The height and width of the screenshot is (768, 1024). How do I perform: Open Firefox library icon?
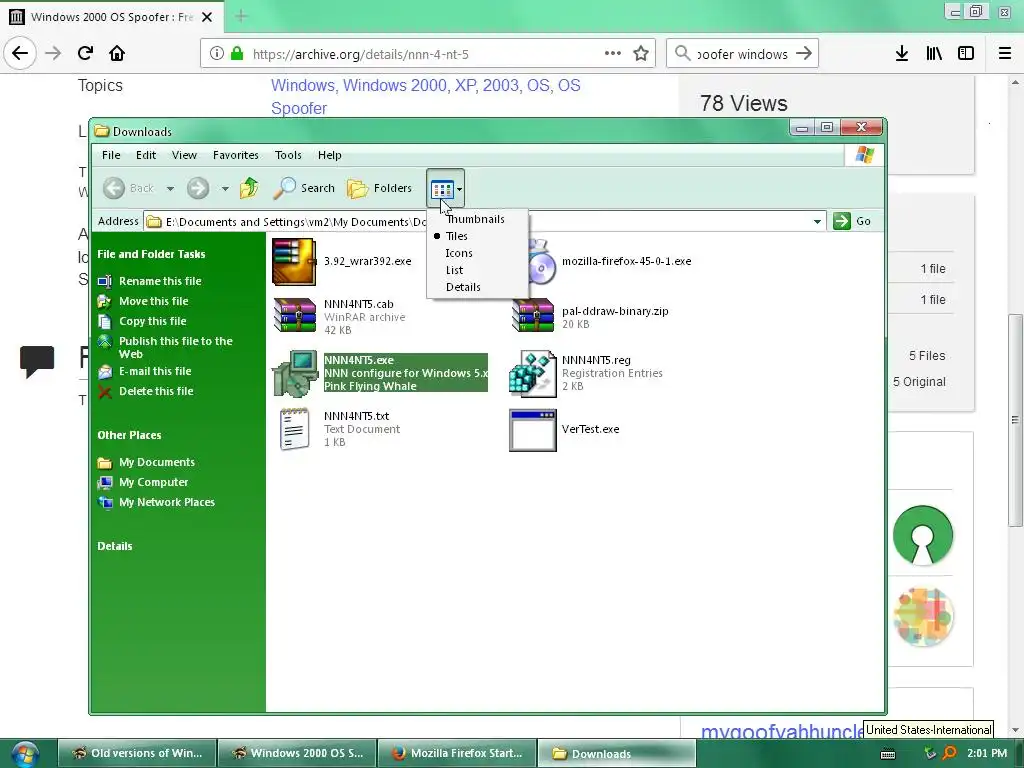(934, 54)
